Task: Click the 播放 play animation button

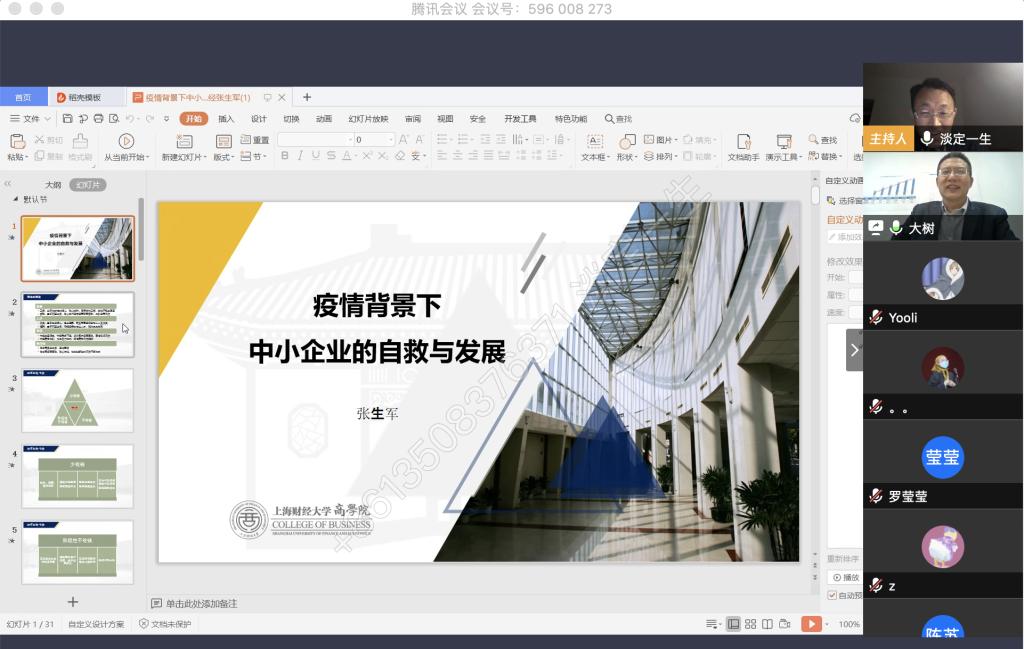Action: click(846, 577)
